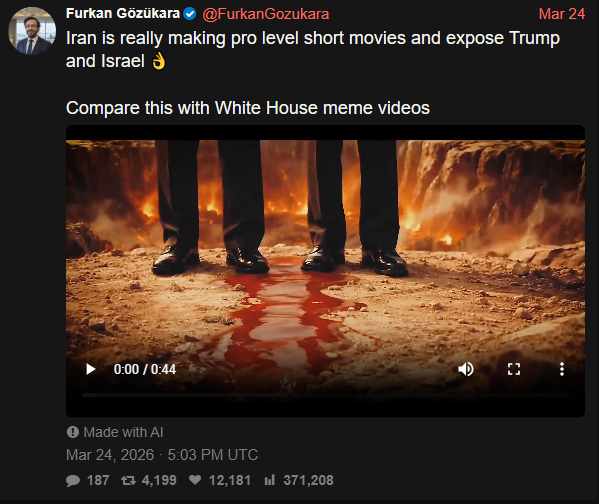This screenshot has height=504, width=599.
Task: Click the Furkan Gözükara display name
Action: pos(123,14)
